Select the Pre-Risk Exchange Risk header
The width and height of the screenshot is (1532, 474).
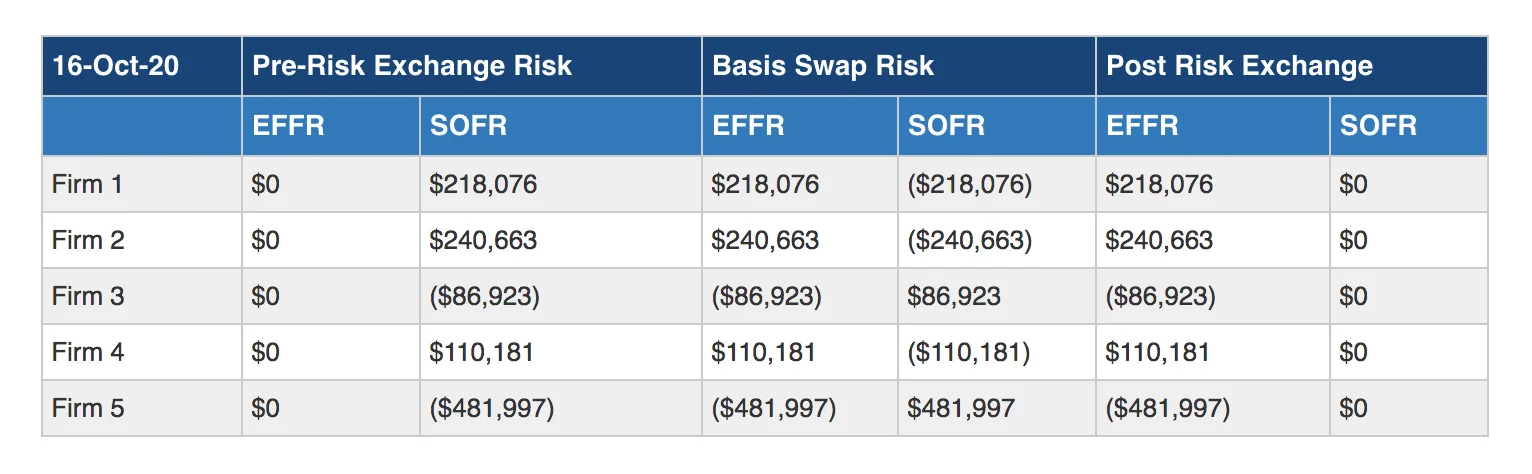[x=412, y=67]
